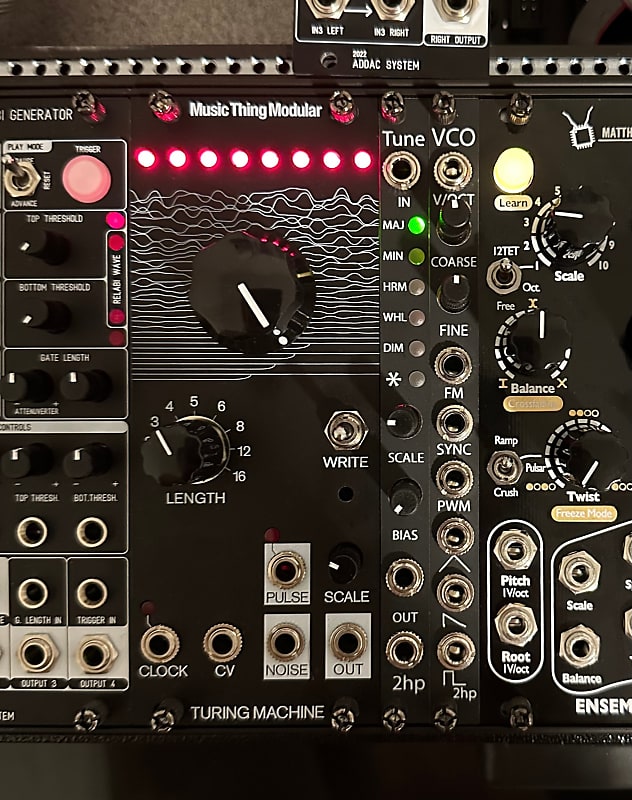
Task: Turn the TOP THRESHOLD knob
Action: (45, 246)
